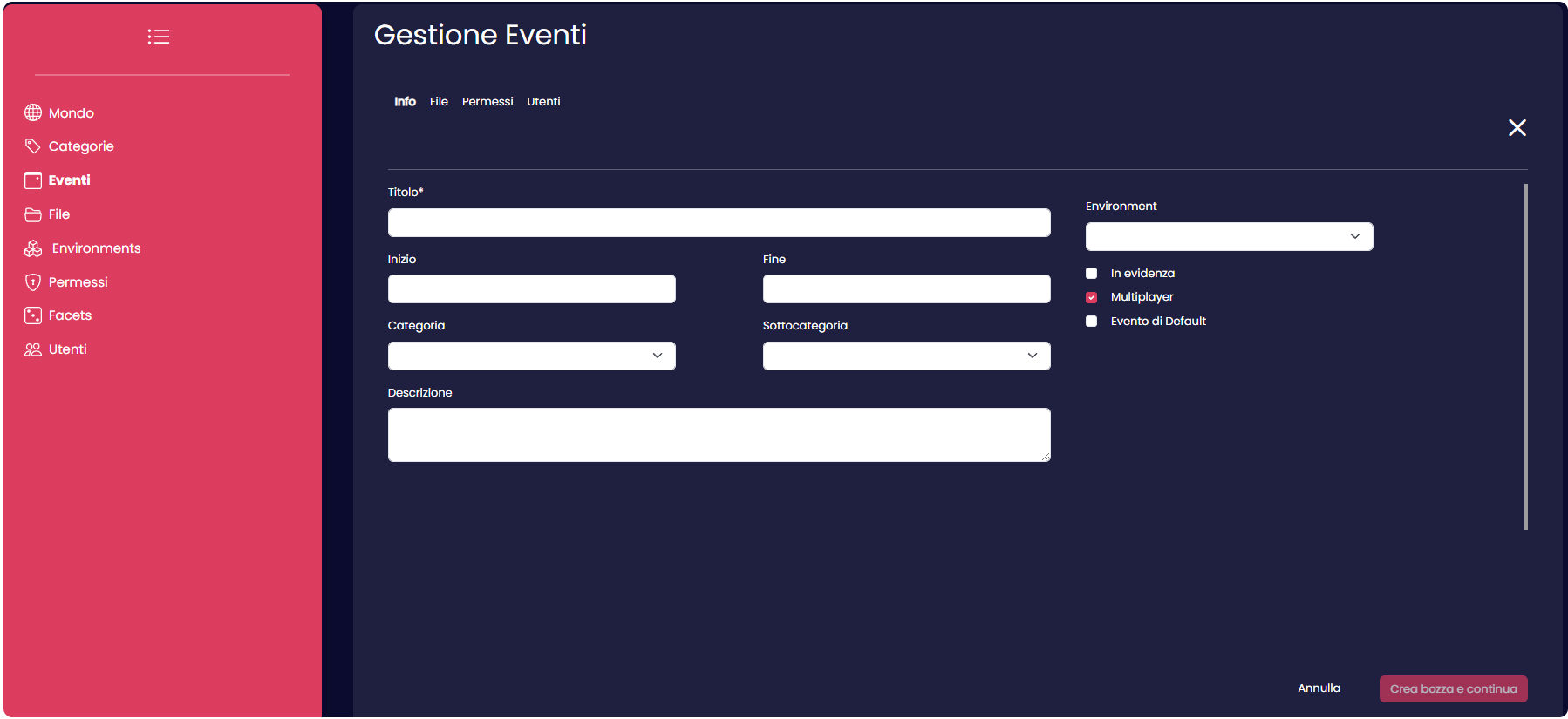1568x719 pixels.
Task: Open the Environment dropdown
Action: 1229,236
